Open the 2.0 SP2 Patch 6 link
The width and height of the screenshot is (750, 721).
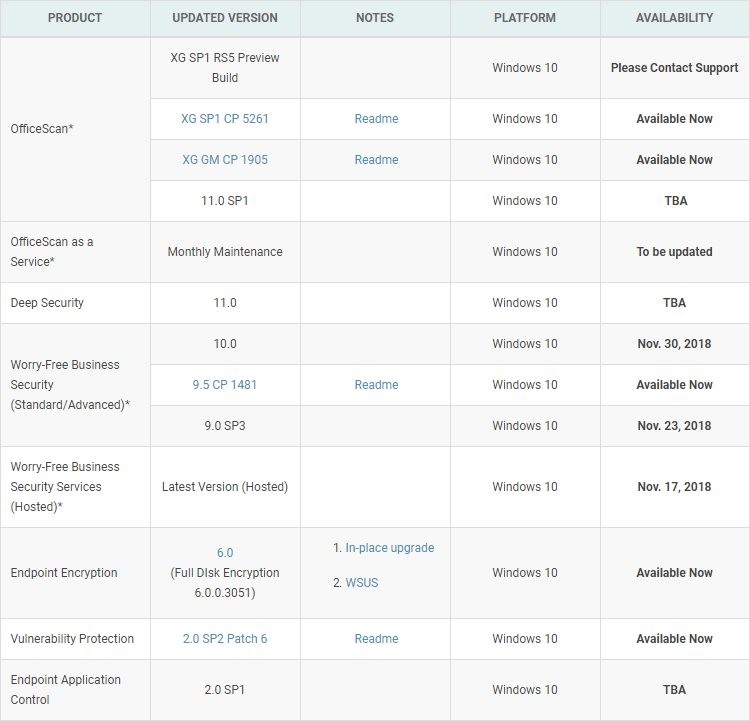225,639
